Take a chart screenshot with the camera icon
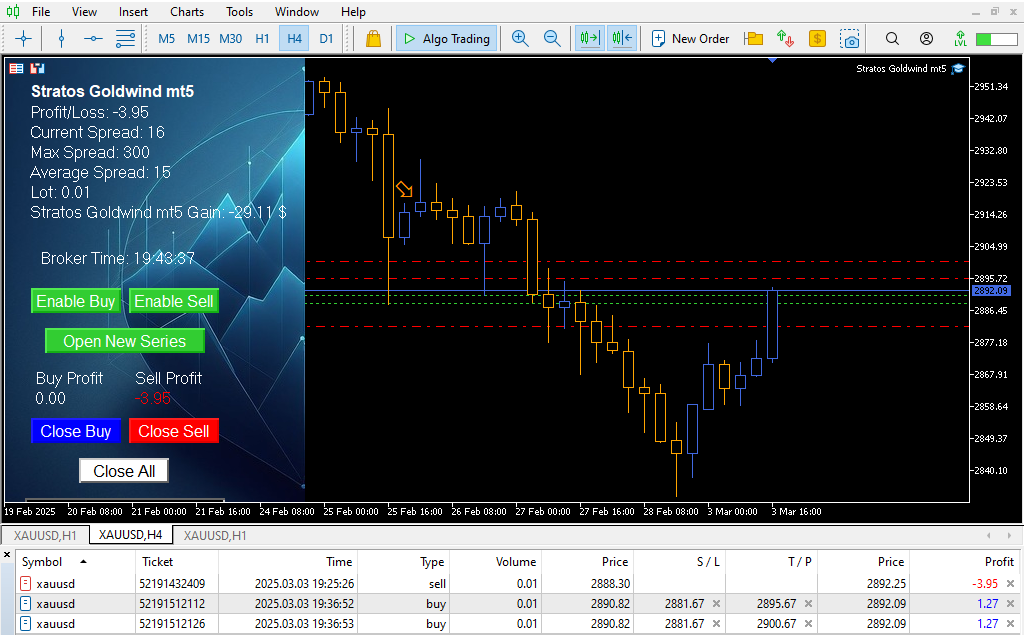 (850, 38)
